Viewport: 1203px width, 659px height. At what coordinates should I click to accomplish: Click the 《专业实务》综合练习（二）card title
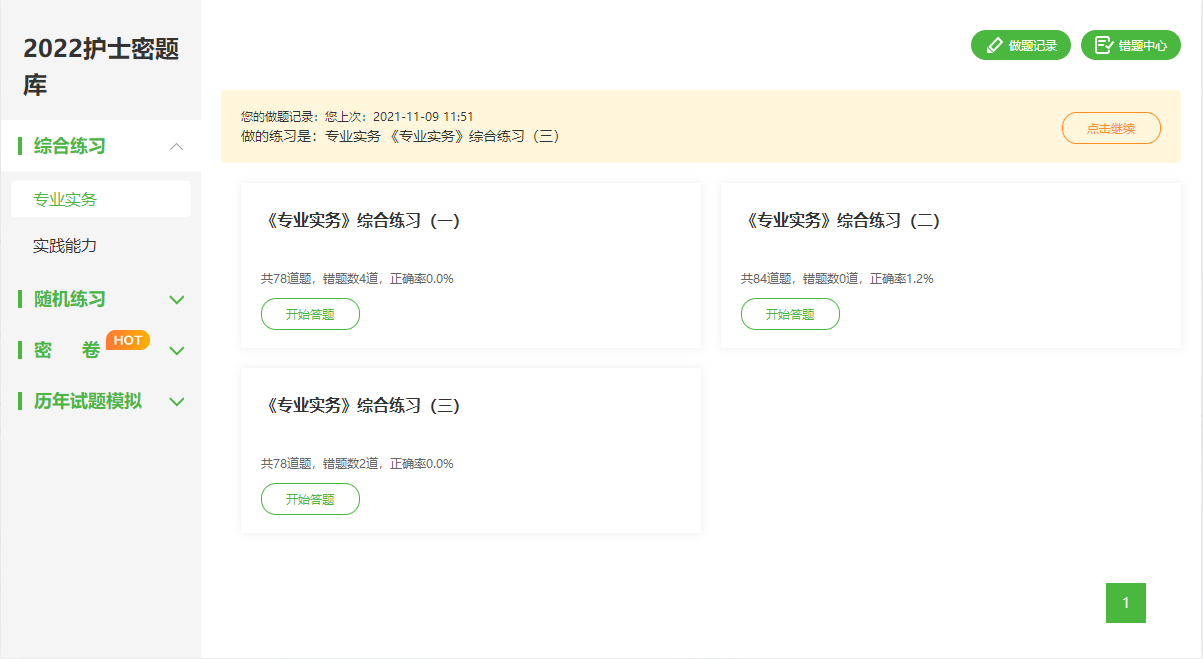844,221
